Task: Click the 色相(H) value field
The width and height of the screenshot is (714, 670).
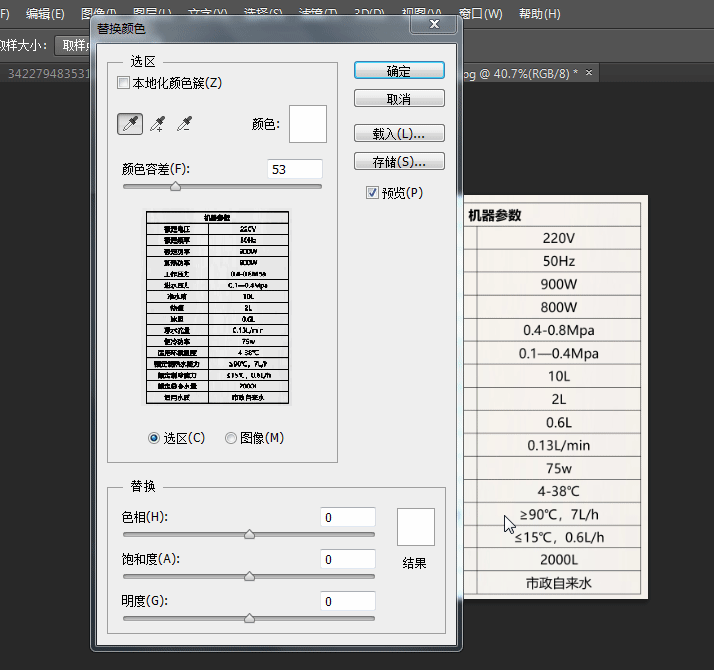Action: click(x=348, y=517)
